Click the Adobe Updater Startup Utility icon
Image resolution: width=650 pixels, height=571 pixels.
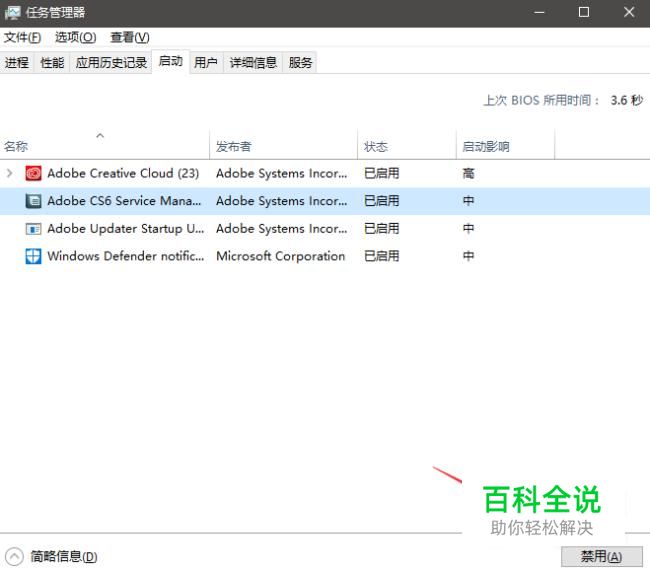[33, 228]
